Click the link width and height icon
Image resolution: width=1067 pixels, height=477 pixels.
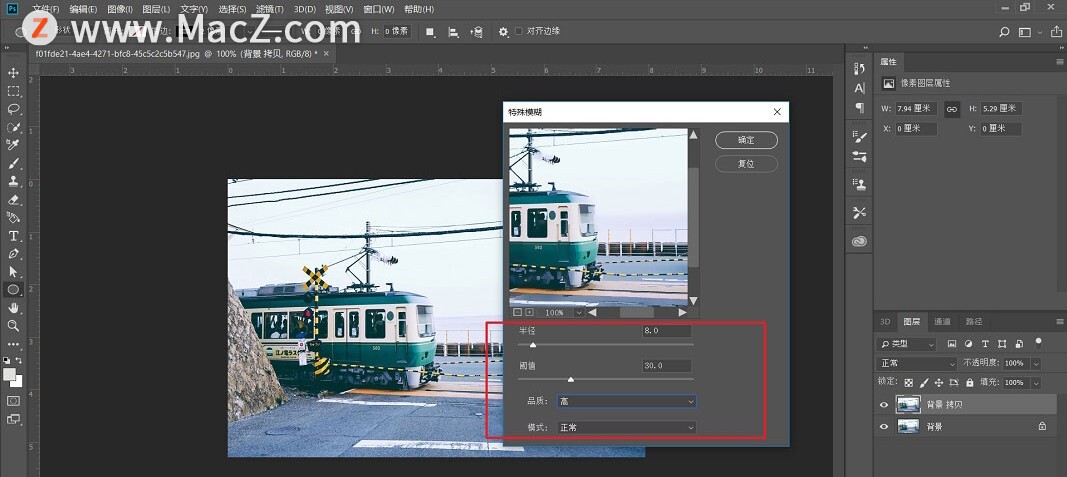coord(953,108)
